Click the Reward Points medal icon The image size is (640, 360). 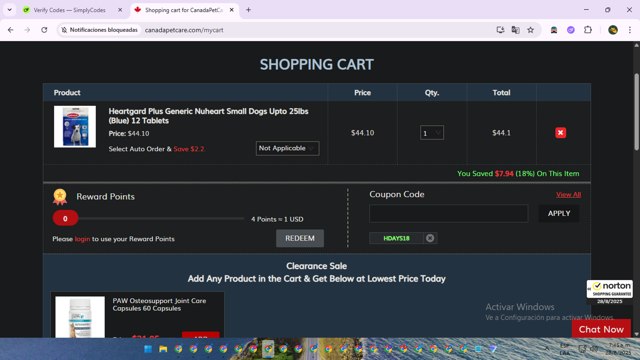pyautogui.click(x=60, y=196)
